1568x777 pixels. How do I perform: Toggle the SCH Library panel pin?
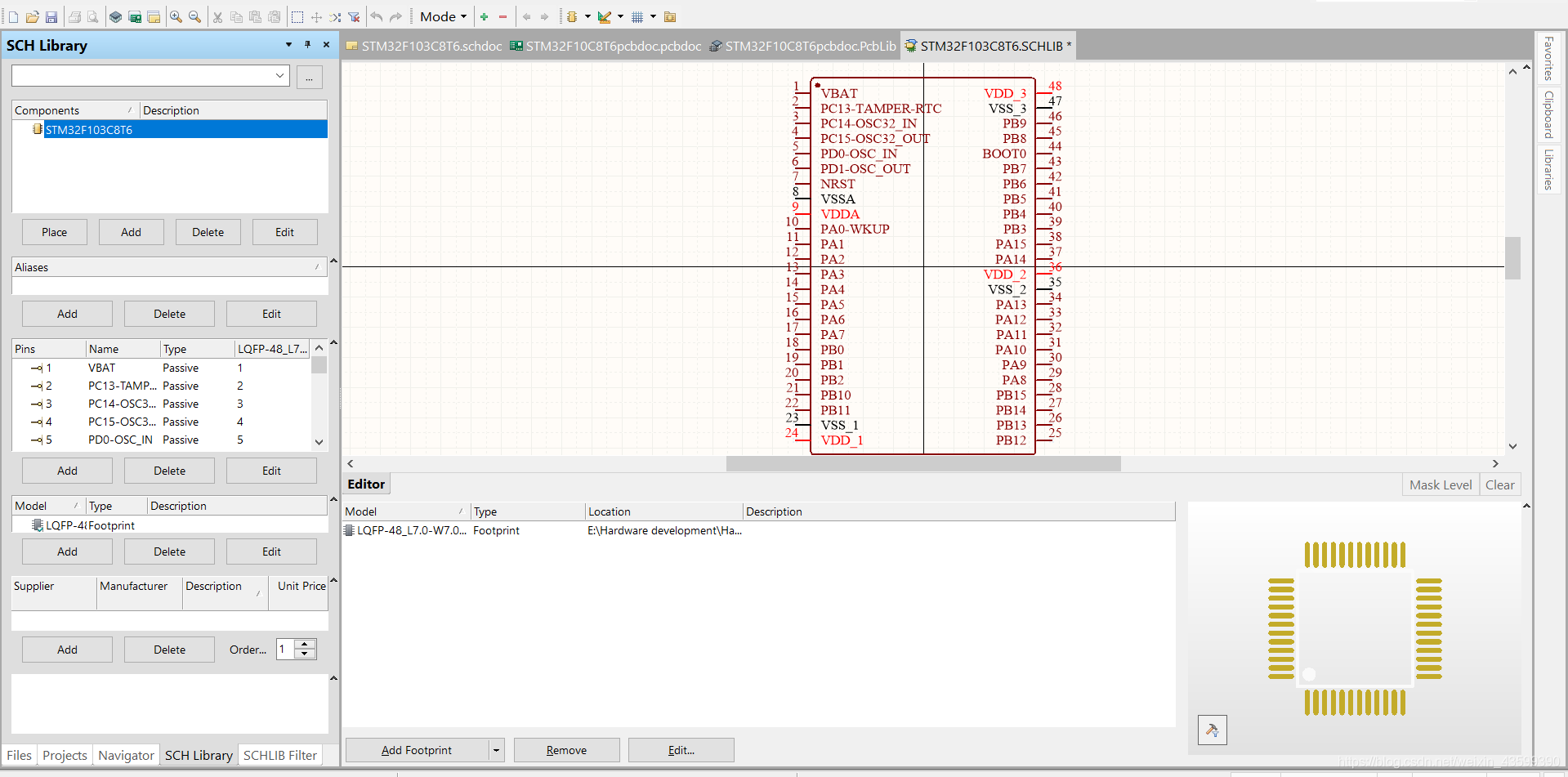307,45
